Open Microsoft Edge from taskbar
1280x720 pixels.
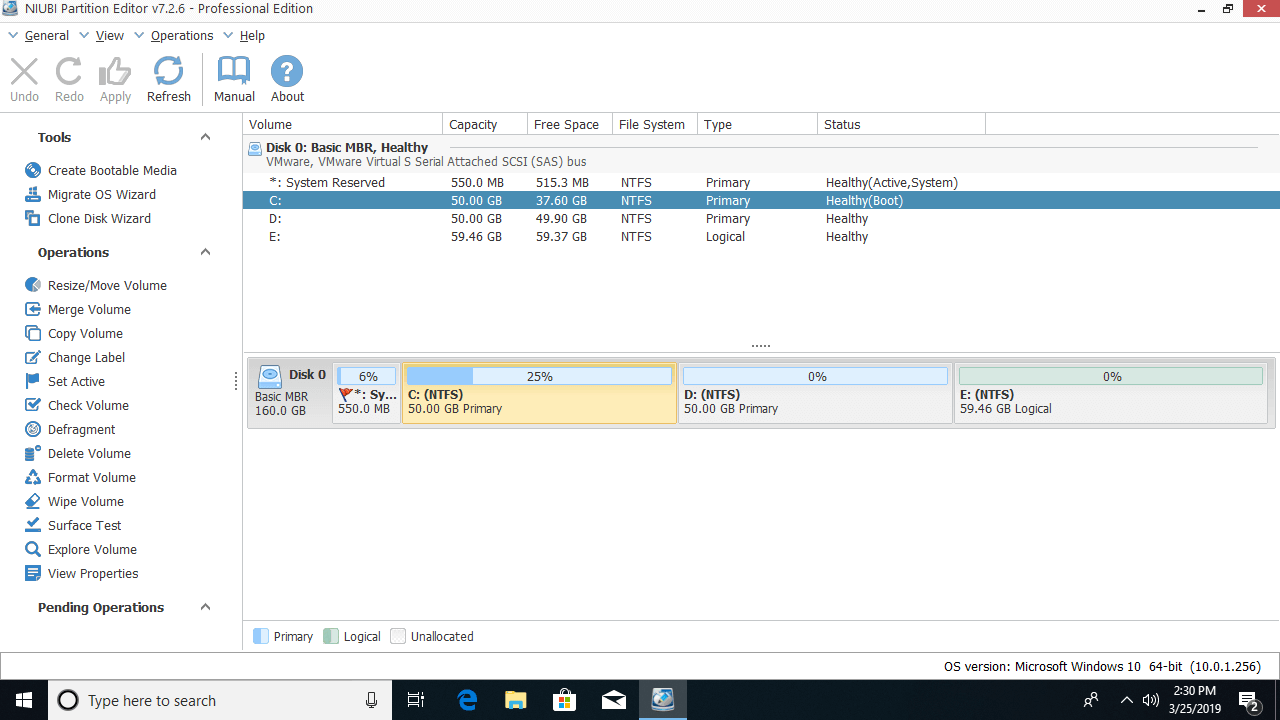coord(467,700)
